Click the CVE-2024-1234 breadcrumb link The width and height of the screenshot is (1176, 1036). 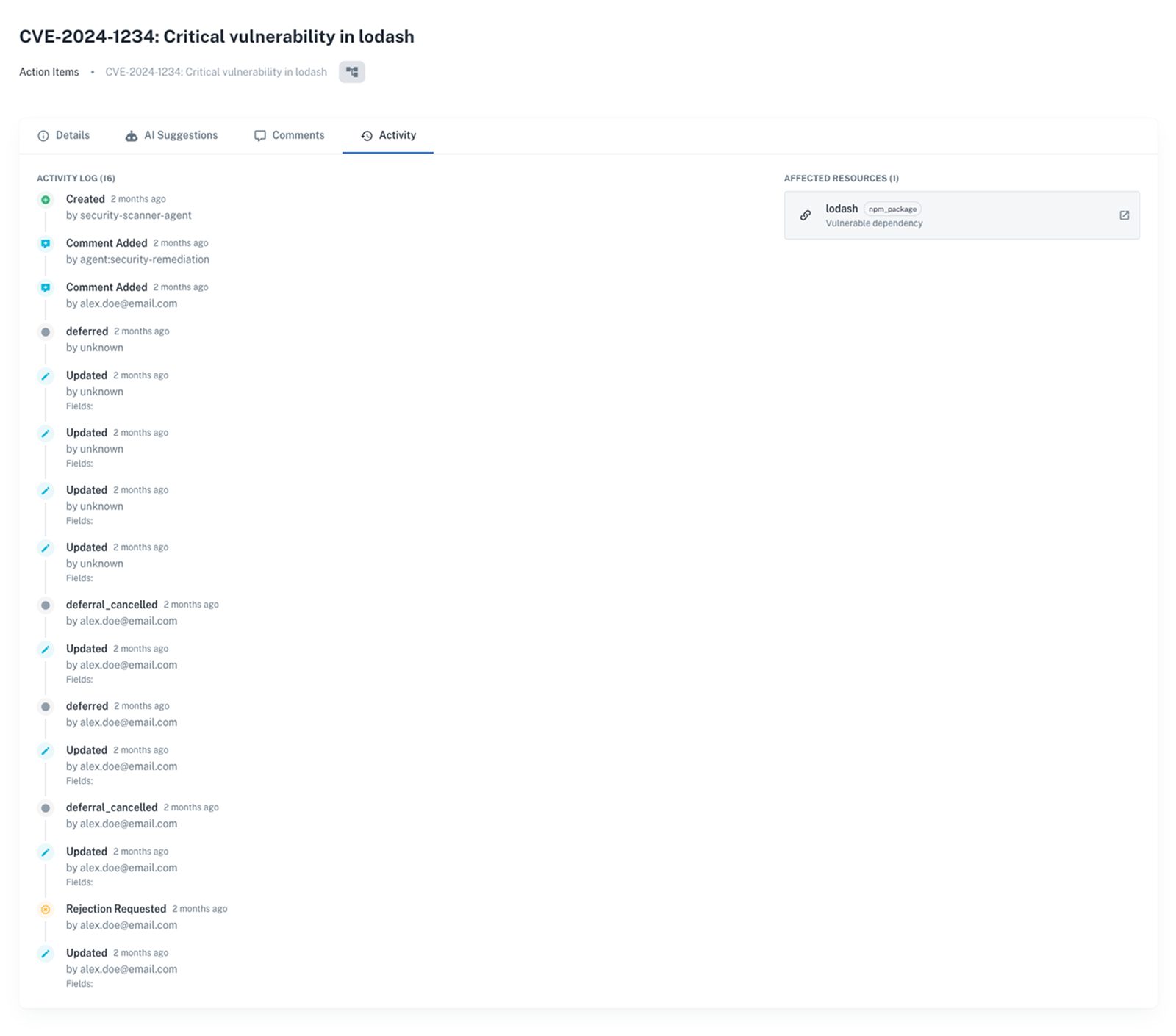pos(216,71)
